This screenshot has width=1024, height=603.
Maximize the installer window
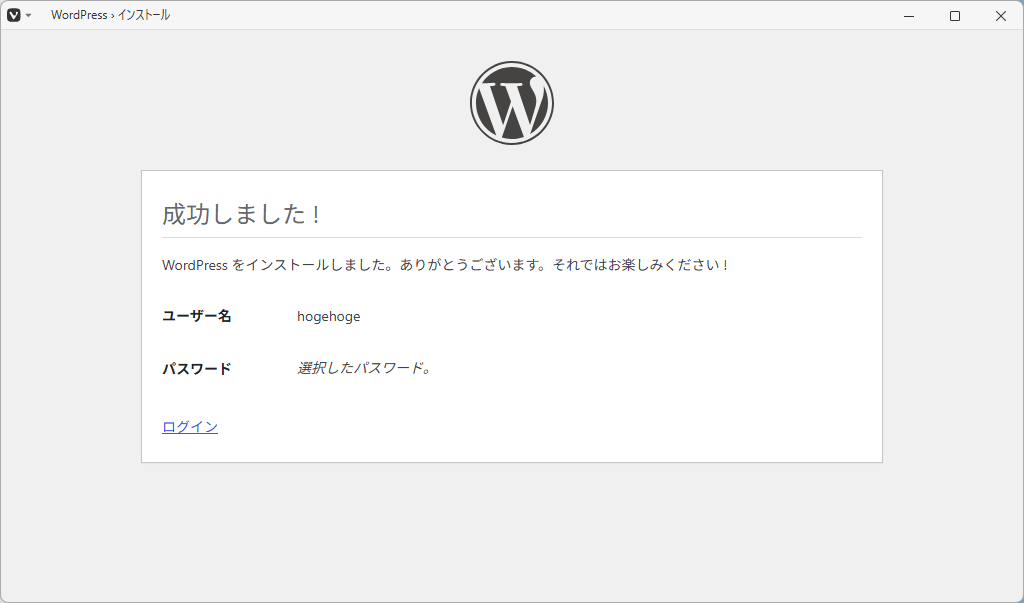click(955, 16)
